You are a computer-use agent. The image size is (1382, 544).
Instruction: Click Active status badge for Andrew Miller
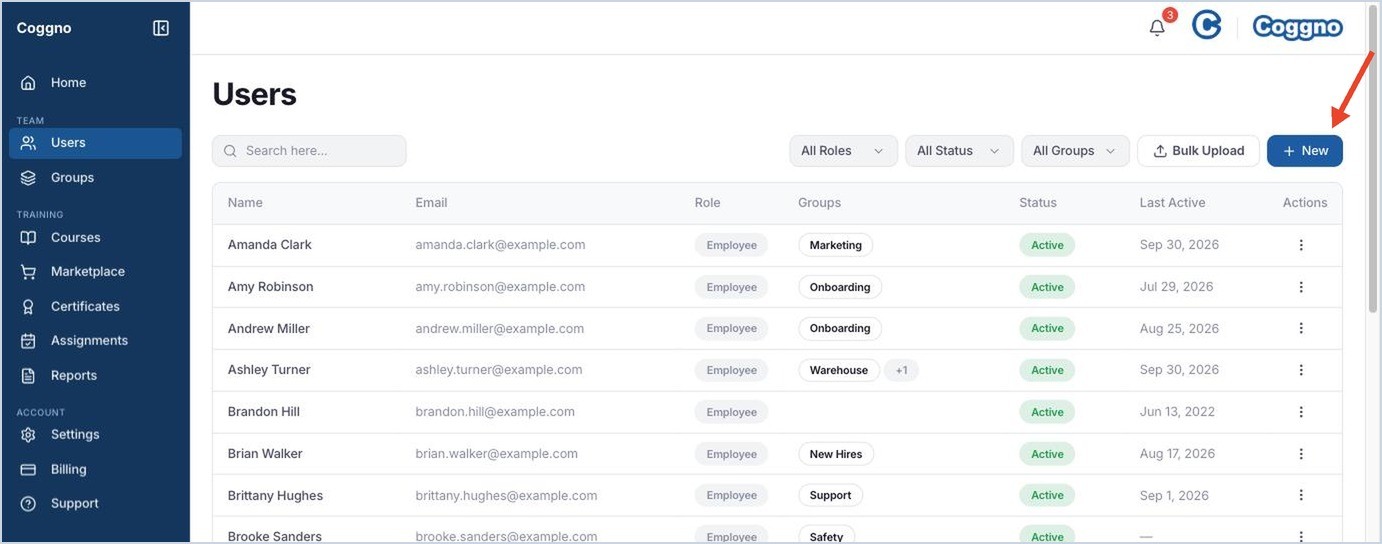(x=1047, y=328)
